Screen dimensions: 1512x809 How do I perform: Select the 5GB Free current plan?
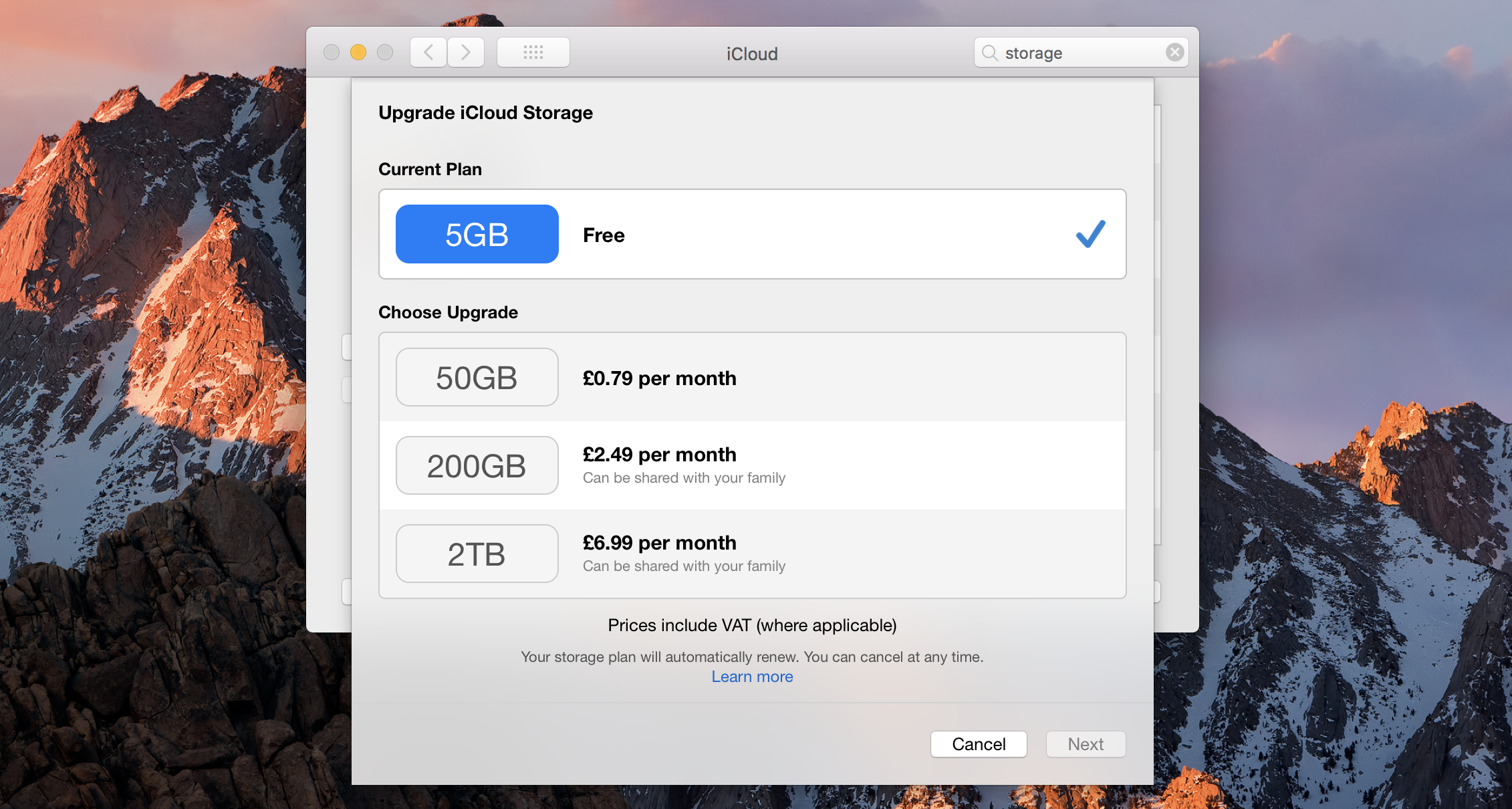point(753,234)
